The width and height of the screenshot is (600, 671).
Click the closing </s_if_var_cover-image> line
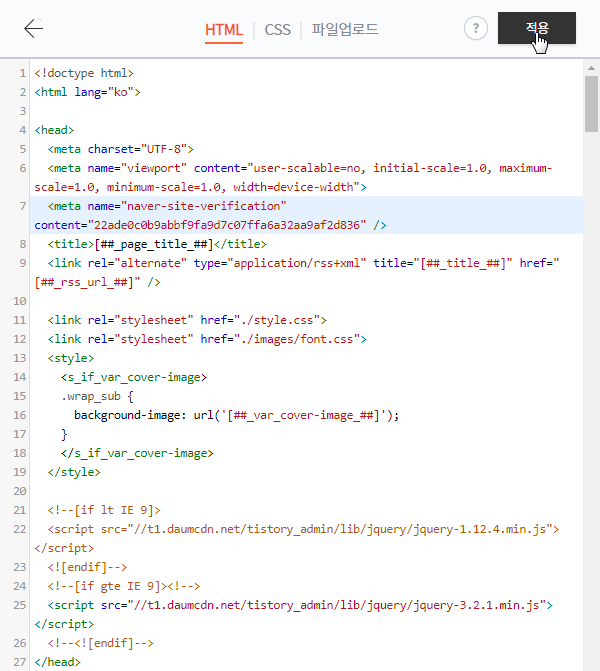(x=137, y=453)
